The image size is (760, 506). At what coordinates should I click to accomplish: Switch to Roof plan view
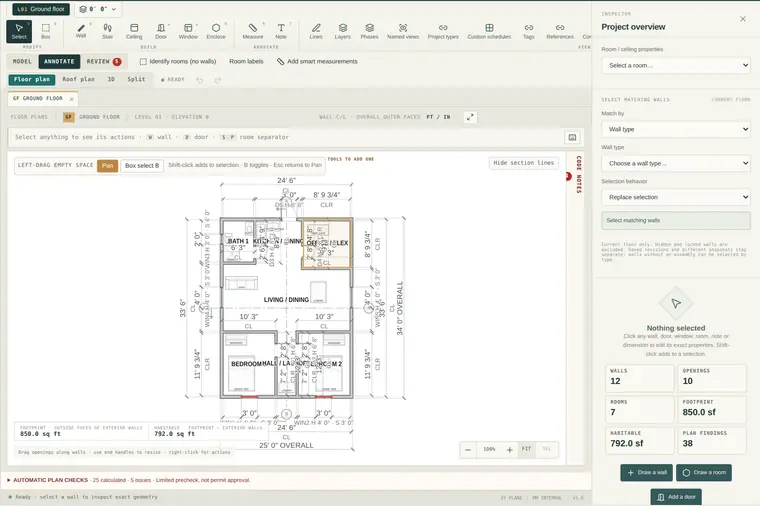(79, 79)
